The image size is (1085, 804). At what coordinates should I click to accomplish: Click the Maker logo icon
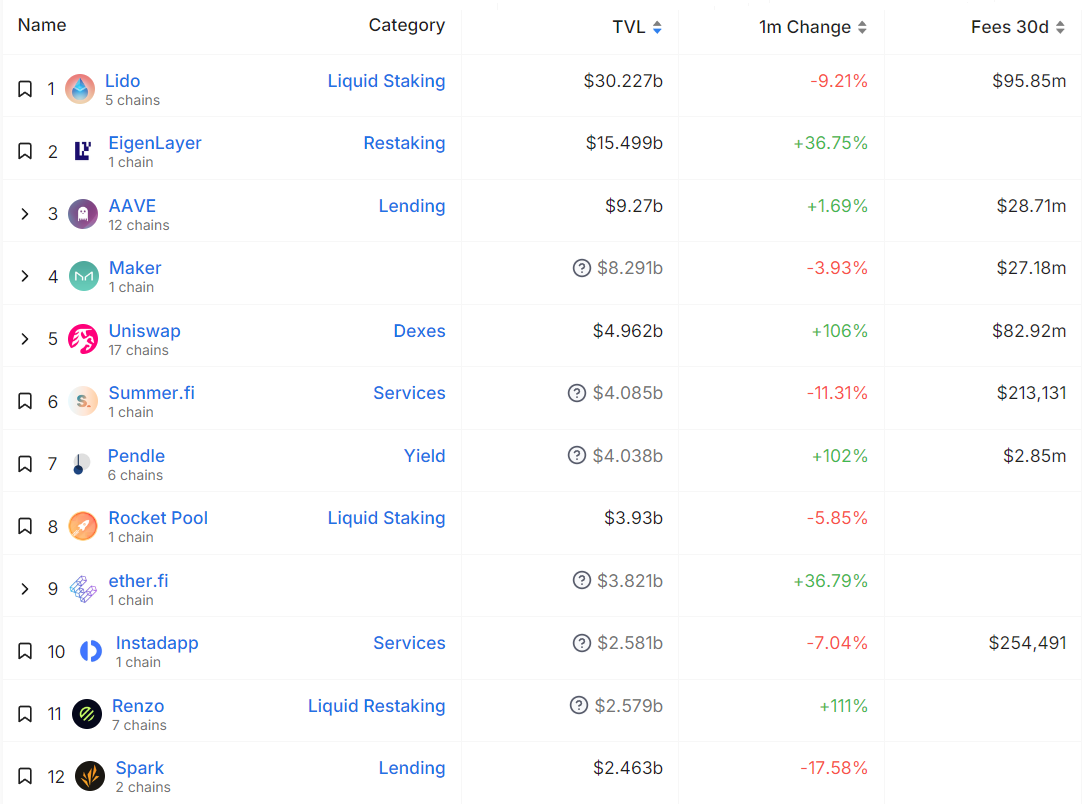(83, 276)
